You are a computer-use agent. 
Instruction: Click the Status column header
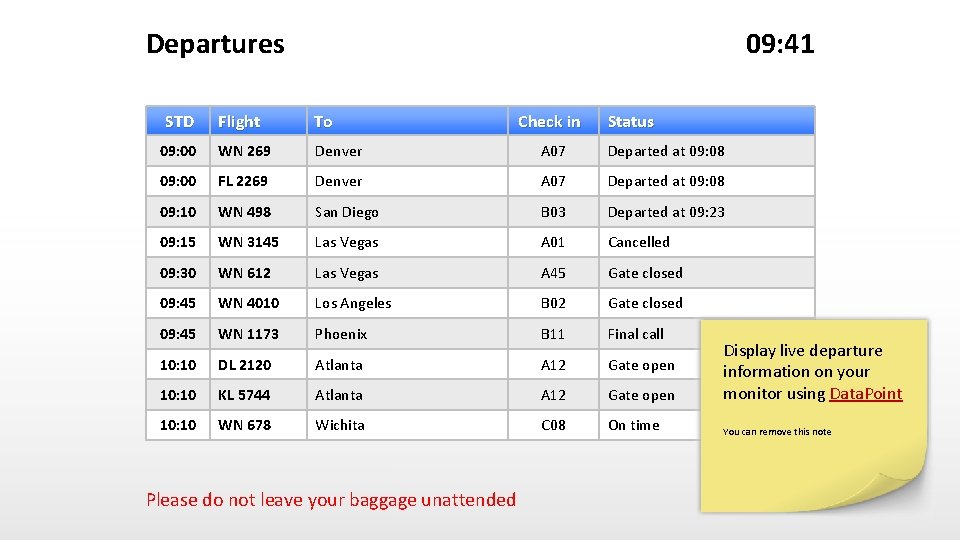coord(707,121)
